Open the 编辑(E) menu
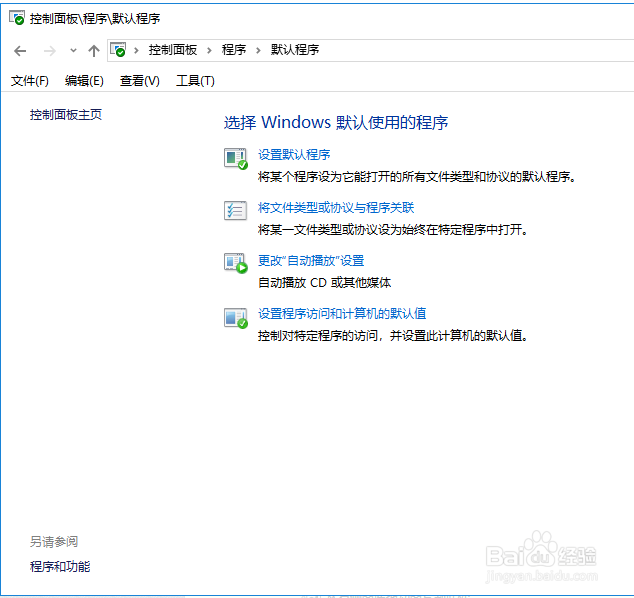This screenshot has height=598, width=634. point(84,81)
